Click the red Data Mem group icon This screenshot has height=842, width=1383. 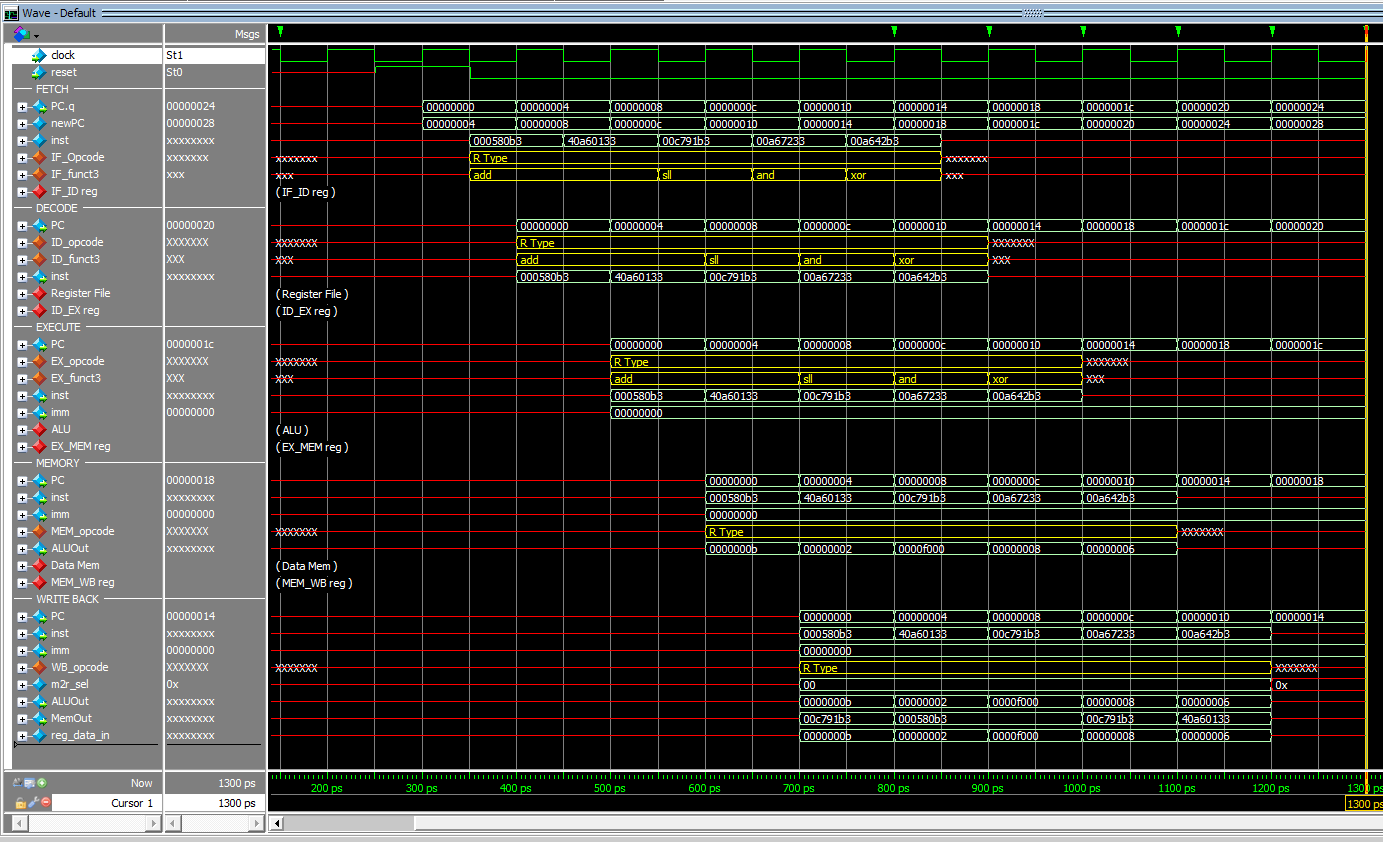point(39,565)
